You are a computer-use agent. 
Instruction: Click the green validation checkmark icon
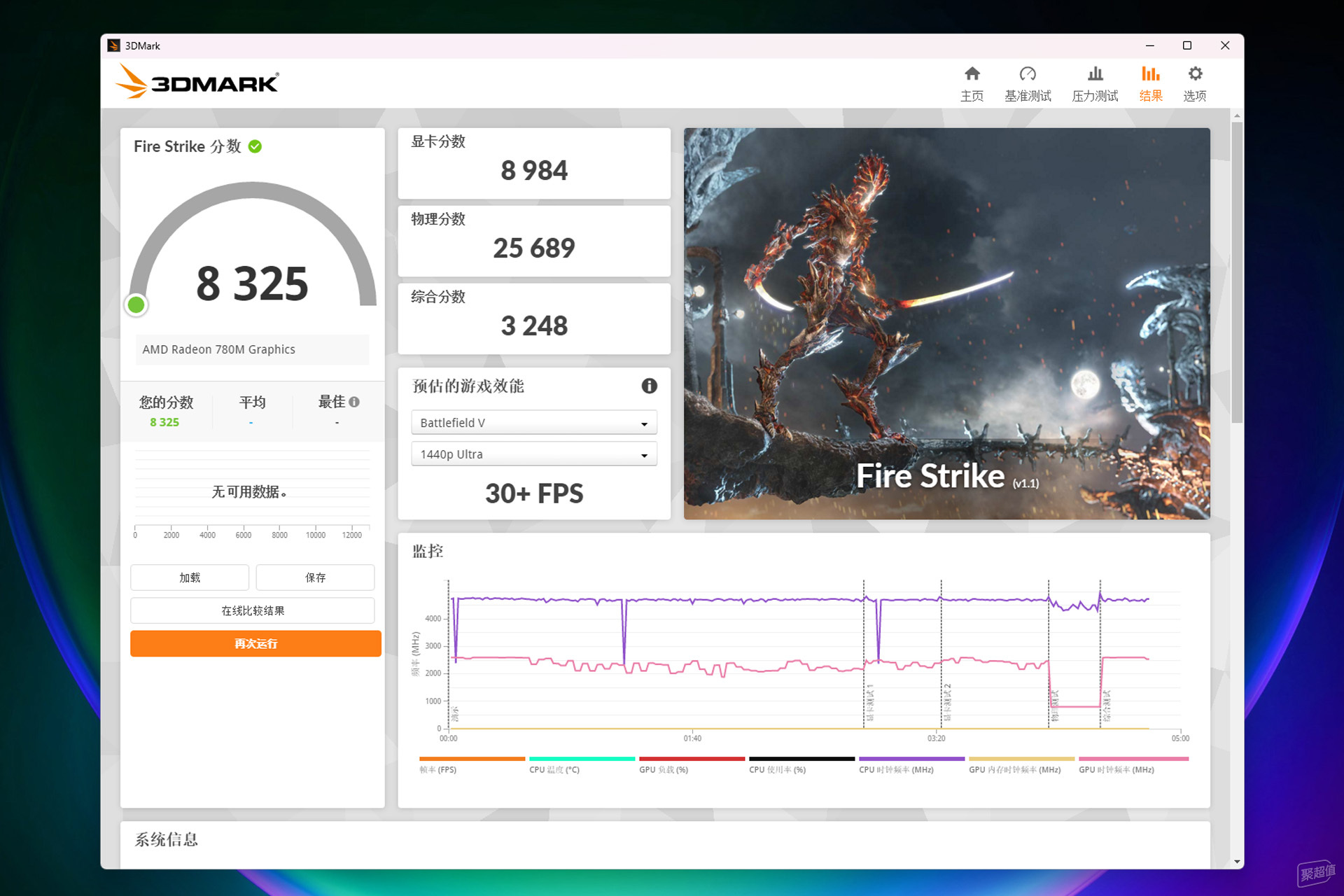255,146
